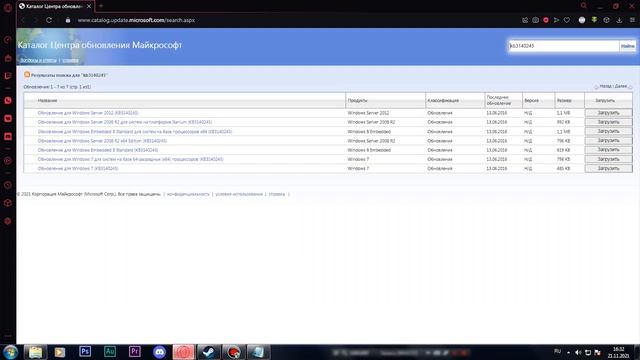Image resolution: width=640 pixels, height=360 pixels.
Task: Click the catalog search input field
Action: [563, 46]
